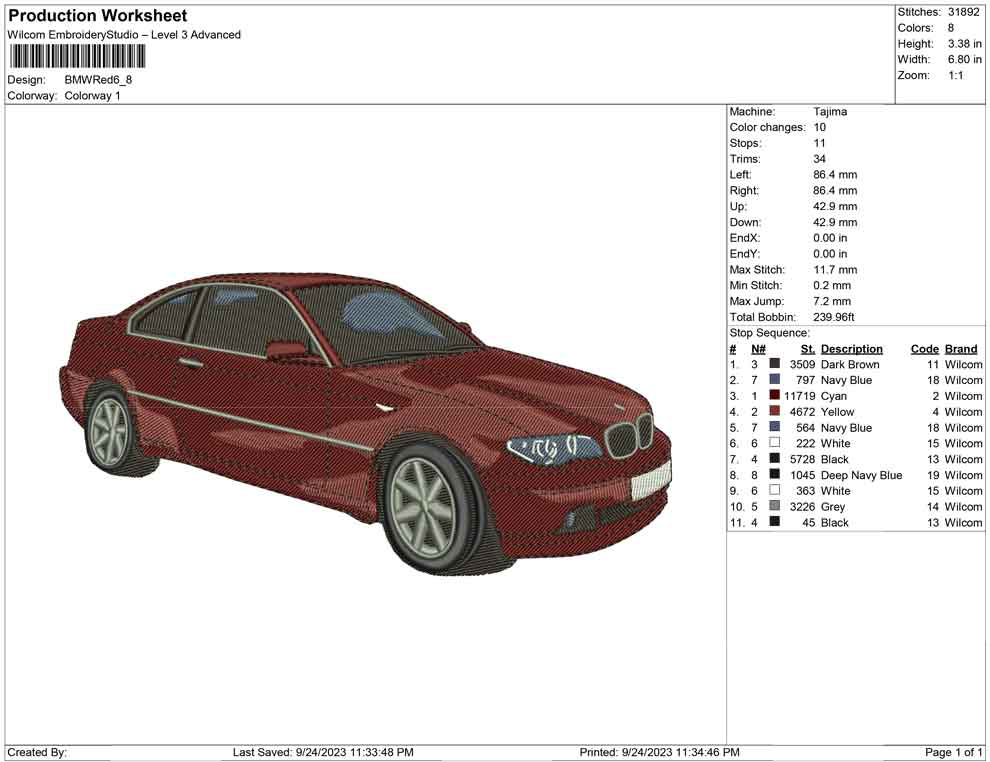The width and height of the screenshot is (990, 762).
Task: Click the Total Bobbin value '239.96ft'
Action: tap(833, 317)
